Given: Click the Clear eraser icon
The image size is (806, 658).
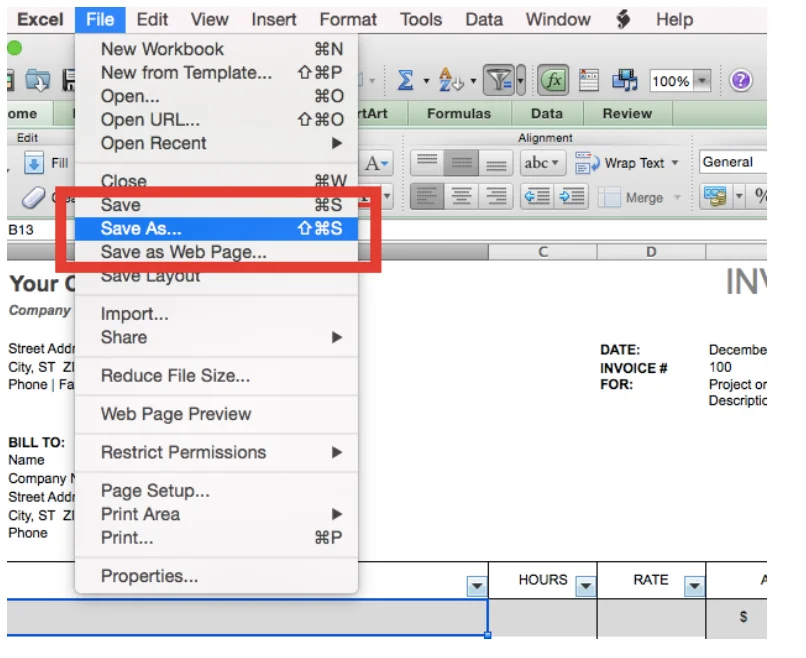Looking at the screenshot, I should [x=34, y=198].
